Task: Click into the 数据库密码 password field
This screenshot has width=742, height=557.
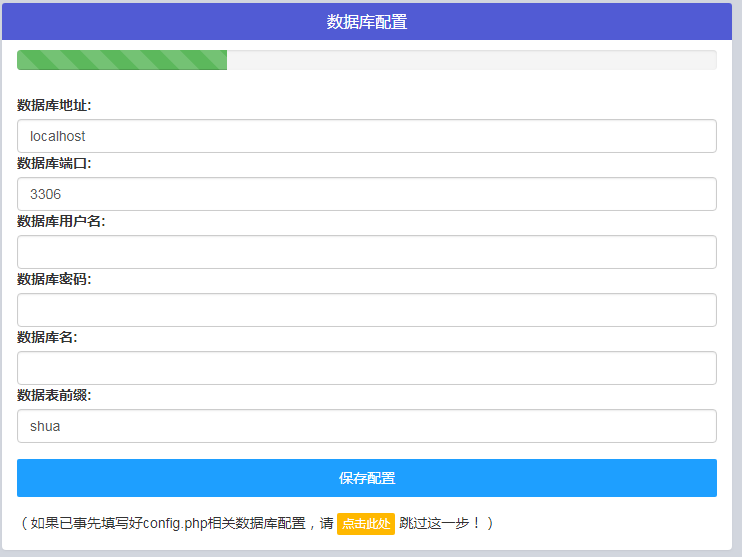Action: 367,310
